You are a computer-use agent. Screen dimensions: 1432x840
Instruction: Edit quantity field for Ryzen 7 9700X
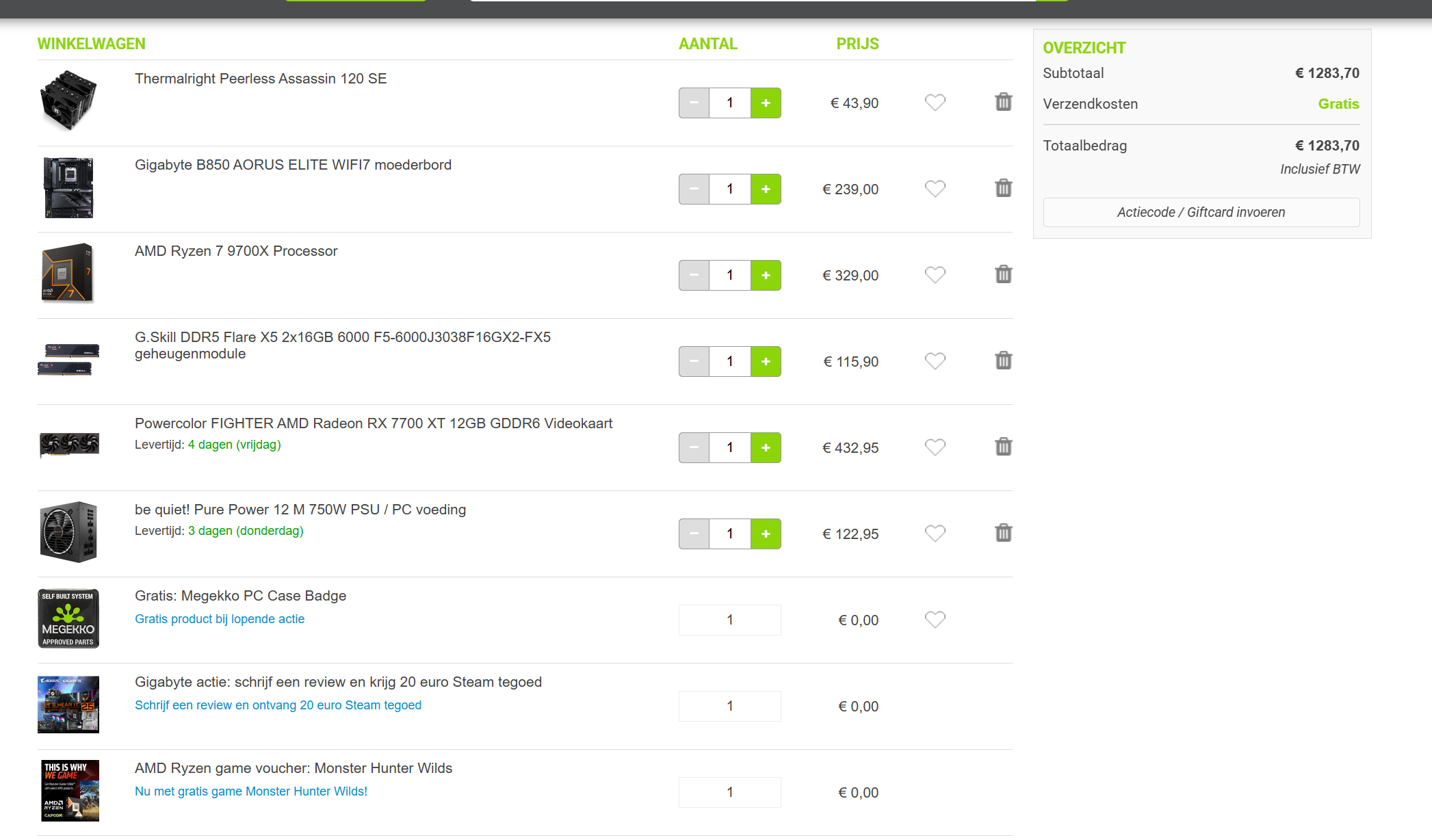(730, 275)
